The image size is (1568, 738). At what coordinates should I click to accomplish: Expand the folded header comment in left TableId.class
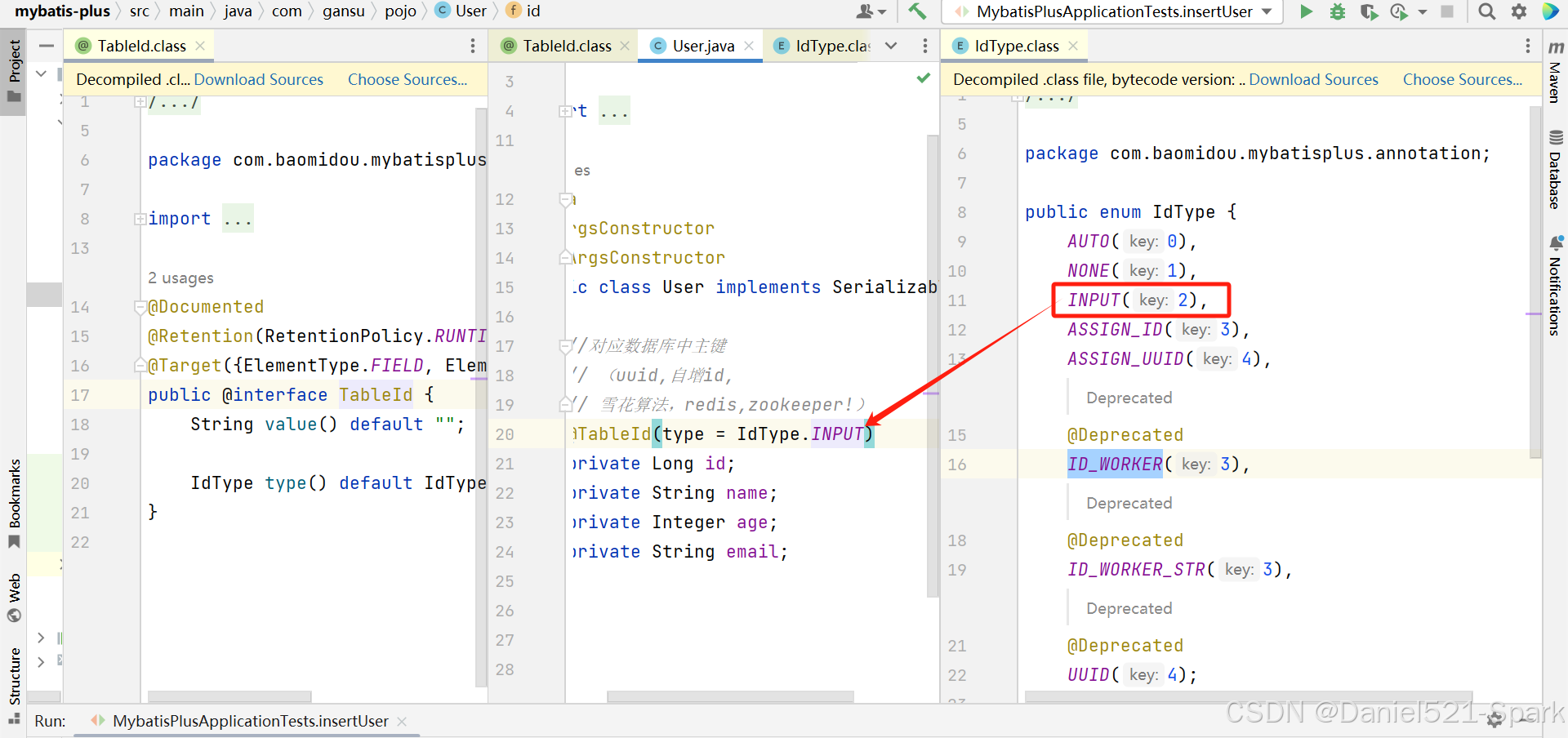click(140, 102)
